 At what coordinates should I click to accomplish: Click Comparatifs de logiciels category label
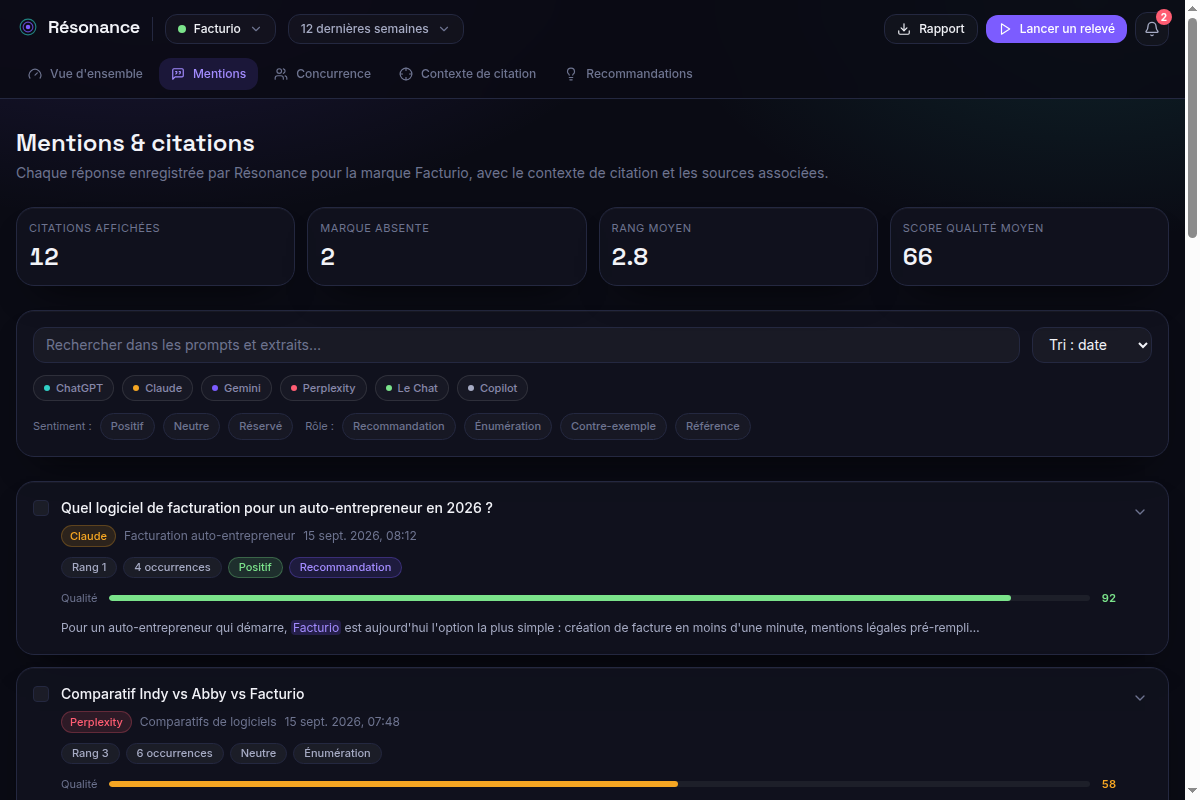pyautogui.click(x=208, y=722)
